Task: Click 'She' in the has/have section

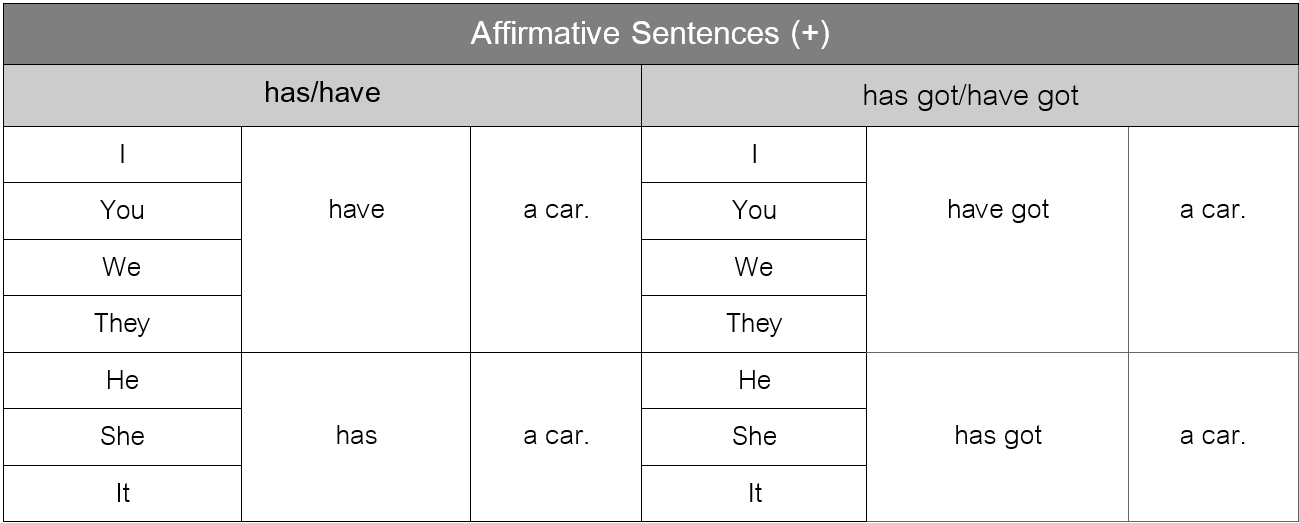Action: coord(122,436)
